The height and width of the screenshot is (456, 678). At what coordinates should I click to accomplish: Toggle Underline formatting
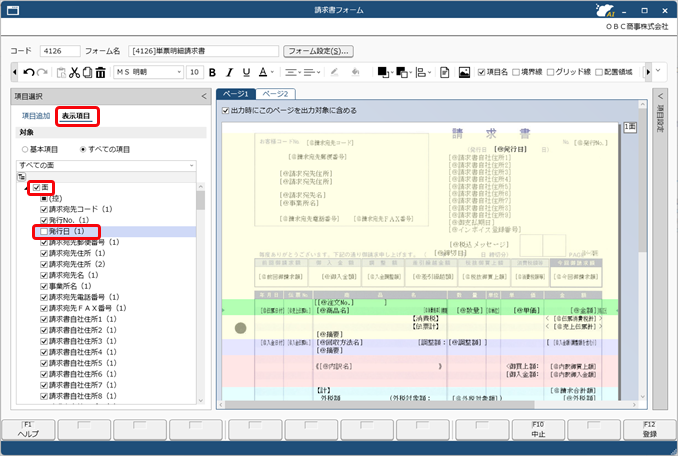point(246,72)
